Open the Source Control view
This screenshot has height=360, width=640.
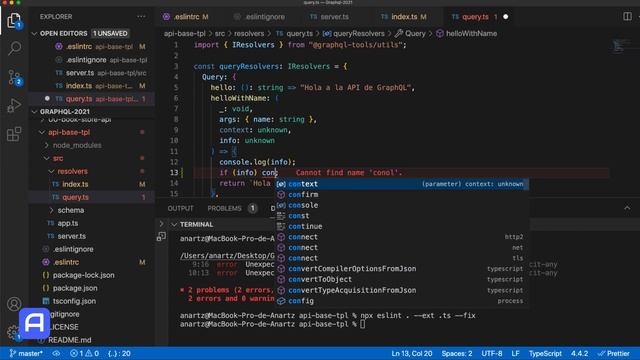click(x=14, y=77)
